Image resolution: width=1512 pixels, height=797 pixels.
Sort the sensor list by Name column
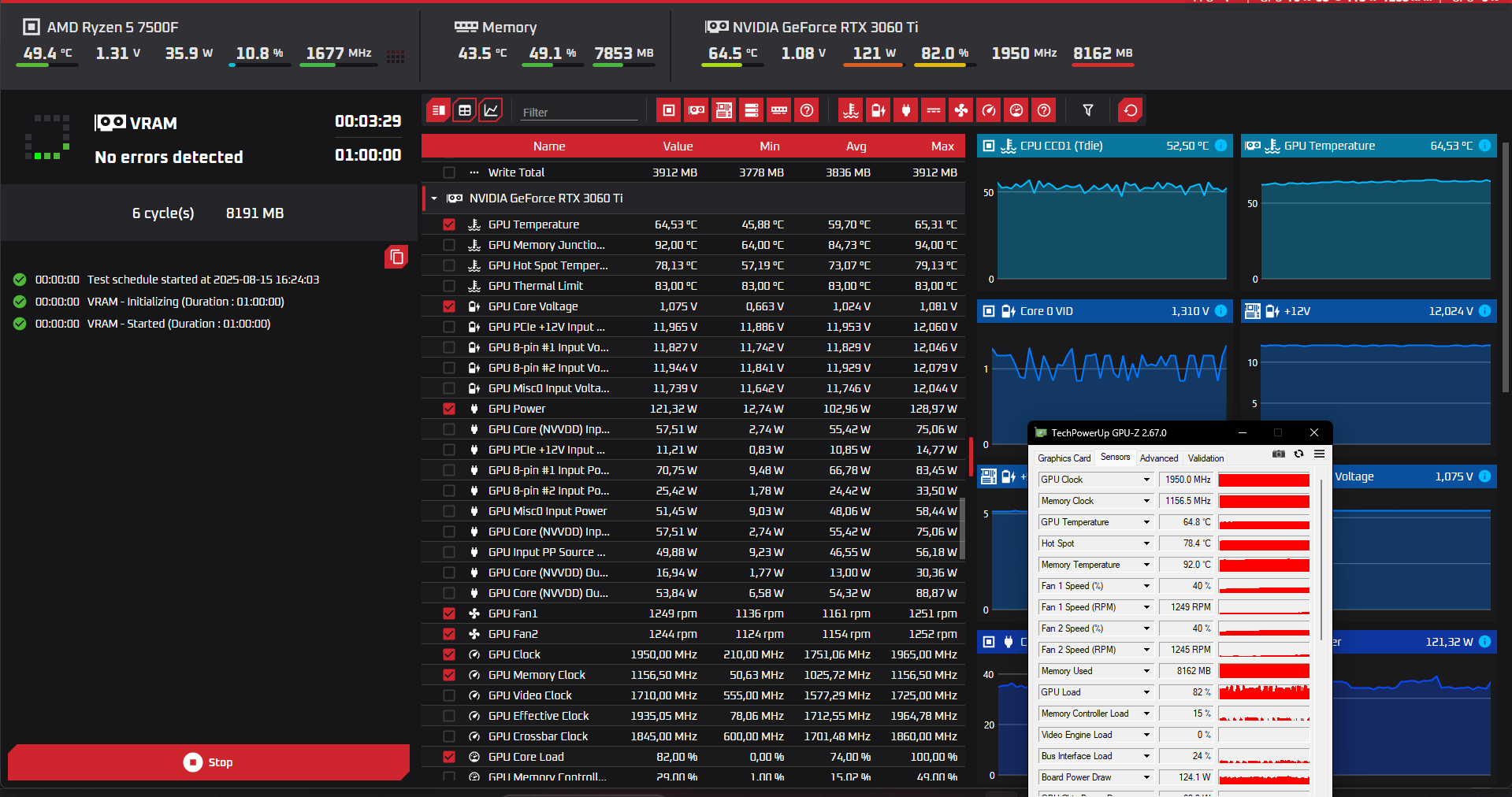(x=548, y=146)
